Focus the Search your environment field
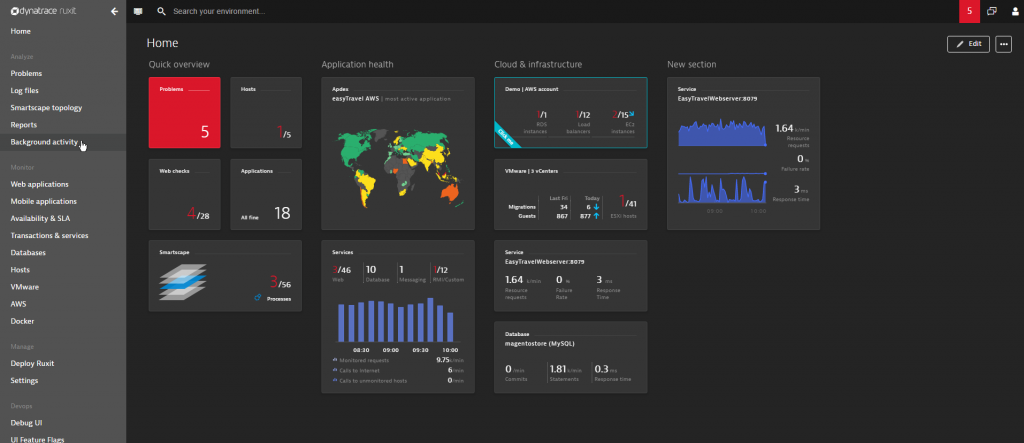1024x443 pixels. [x=219, y=11]
